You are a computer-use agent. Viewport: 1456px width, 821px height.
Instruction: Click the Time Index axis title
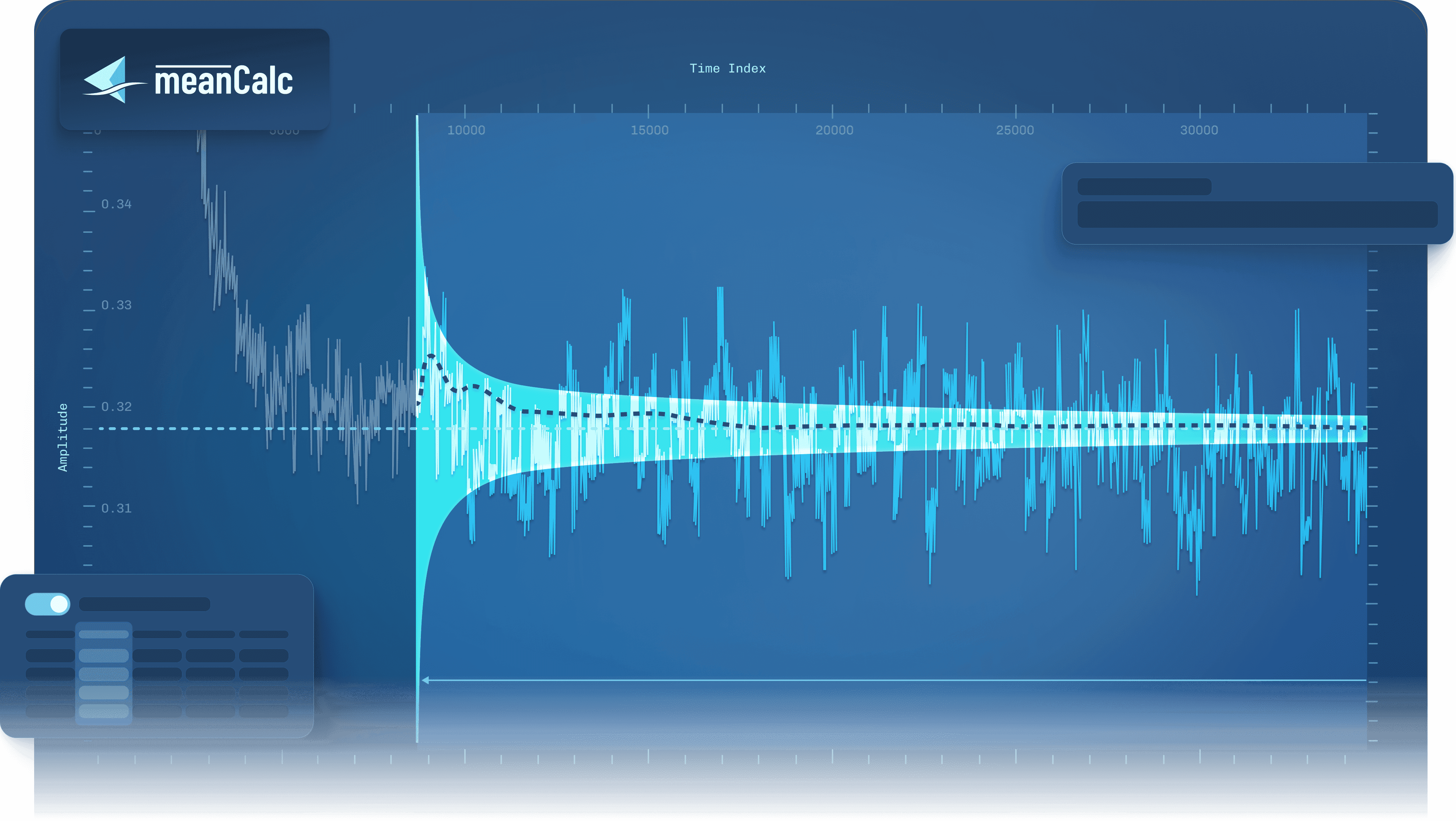coord(727,68)
